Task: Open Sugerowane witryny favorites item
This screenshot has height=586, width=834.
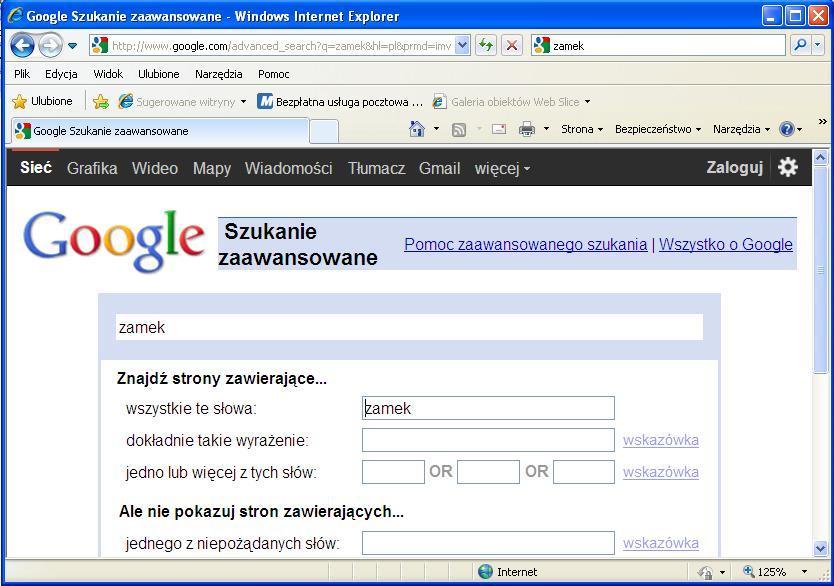Action: tap(182, 101)
